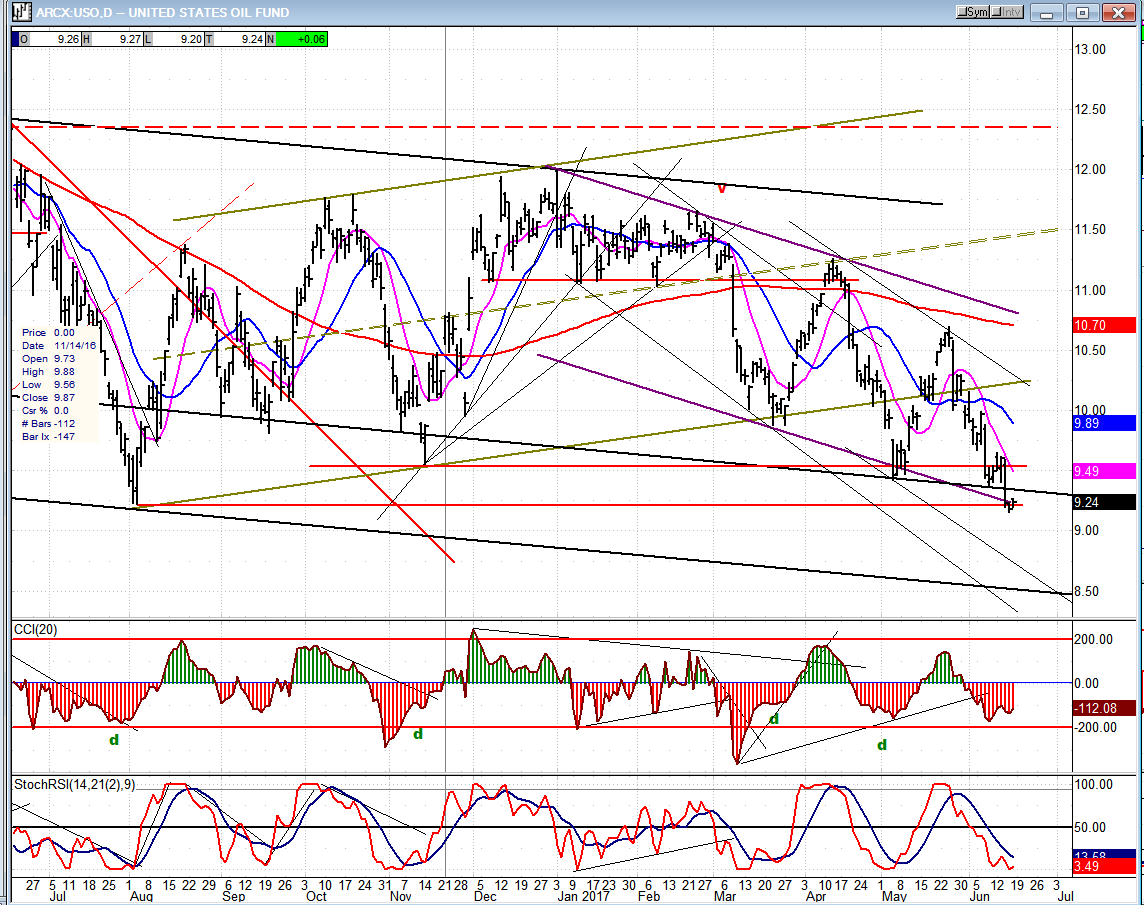This screenshot has width=1144, height=905.
Task: Click the magenta 9.49 price tag
Action: pyautogui.click(x=1104, y=471)
